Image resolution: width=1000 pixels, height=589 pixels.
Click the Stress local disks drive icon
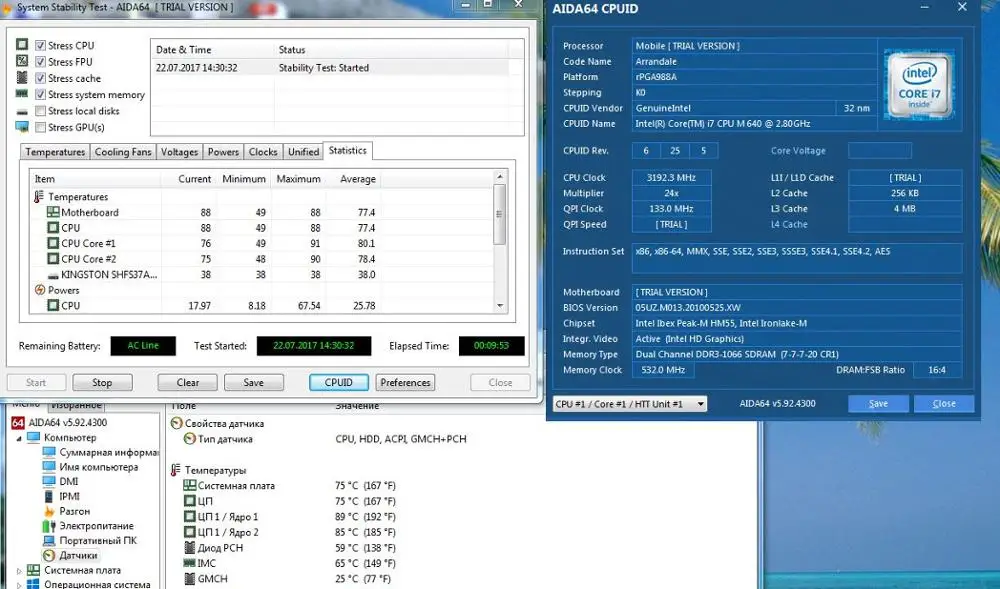tap(22, 112)
